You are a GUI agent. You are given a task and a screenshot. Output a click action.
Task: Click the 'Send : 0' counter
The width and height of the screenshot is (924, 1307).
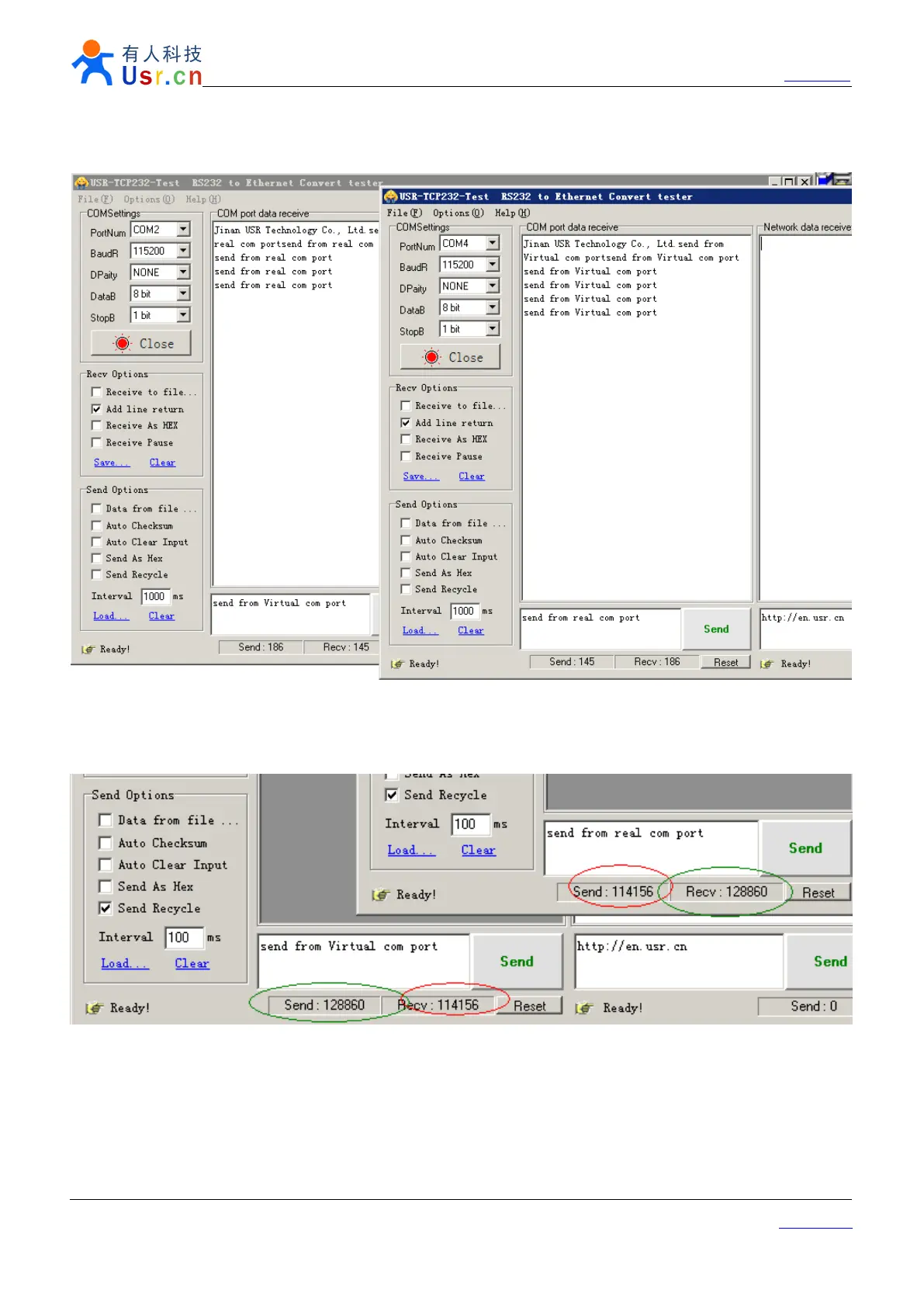(x=813, y=1006)
